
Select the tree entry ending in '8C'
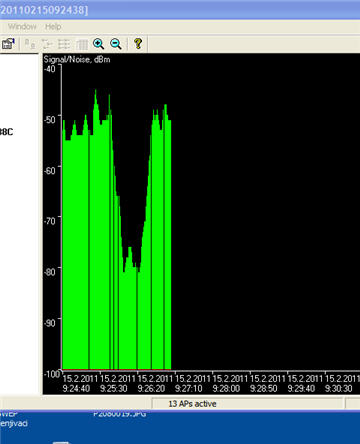7,132
